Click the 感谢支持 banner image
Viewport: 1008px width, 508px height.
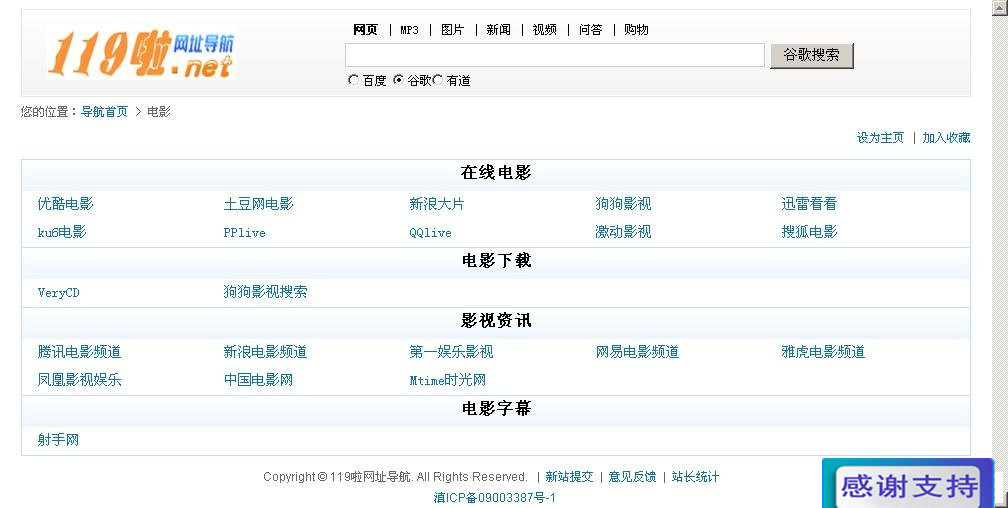tap(908, 484)
